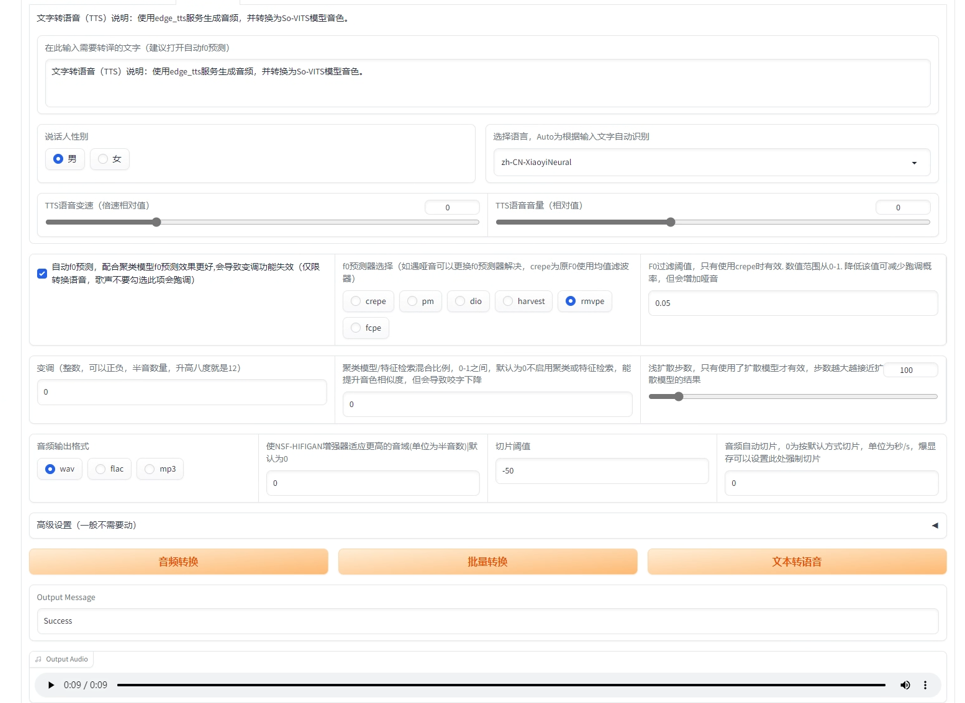
Task: Click the 音频转换 button
Action: [178, 561]
